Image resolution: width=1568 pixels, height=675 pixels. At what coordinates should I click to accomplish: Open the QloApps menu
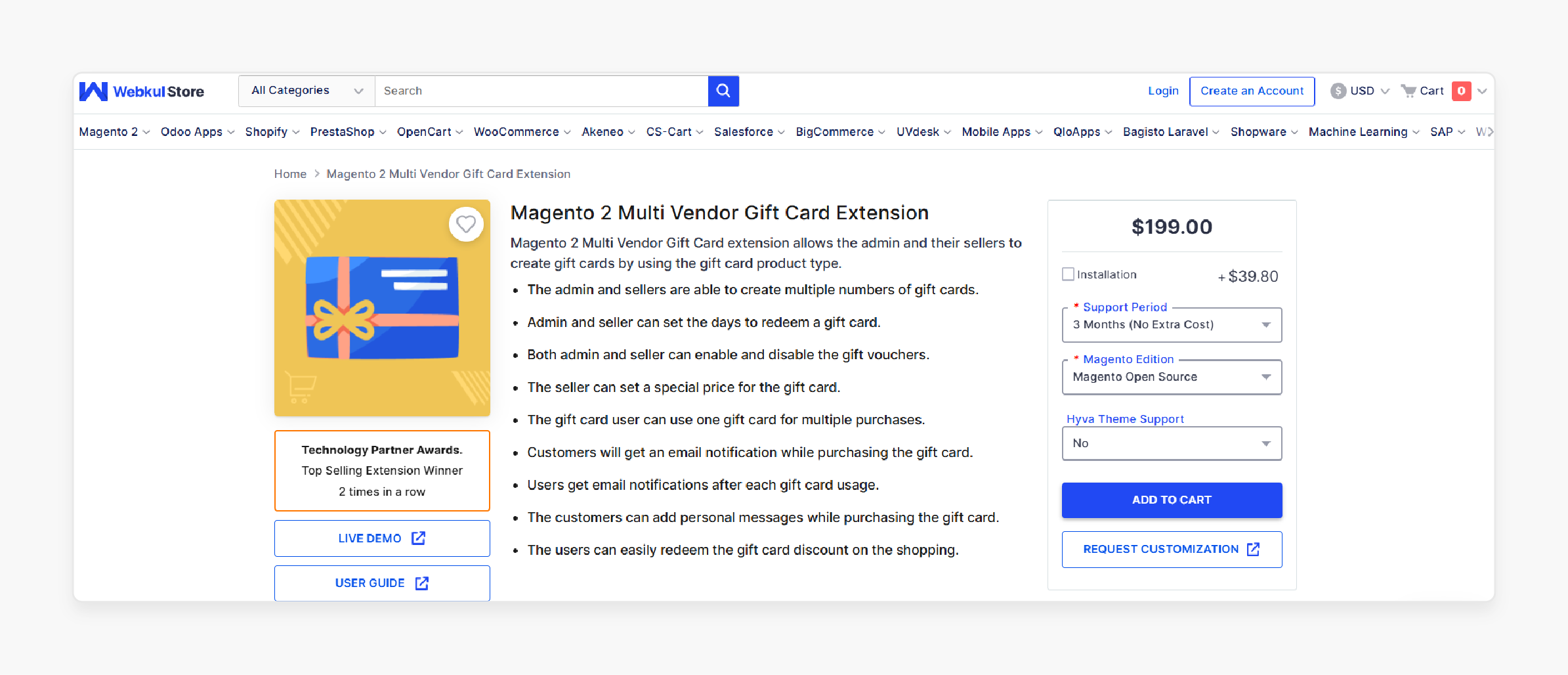coord(1083,132)
